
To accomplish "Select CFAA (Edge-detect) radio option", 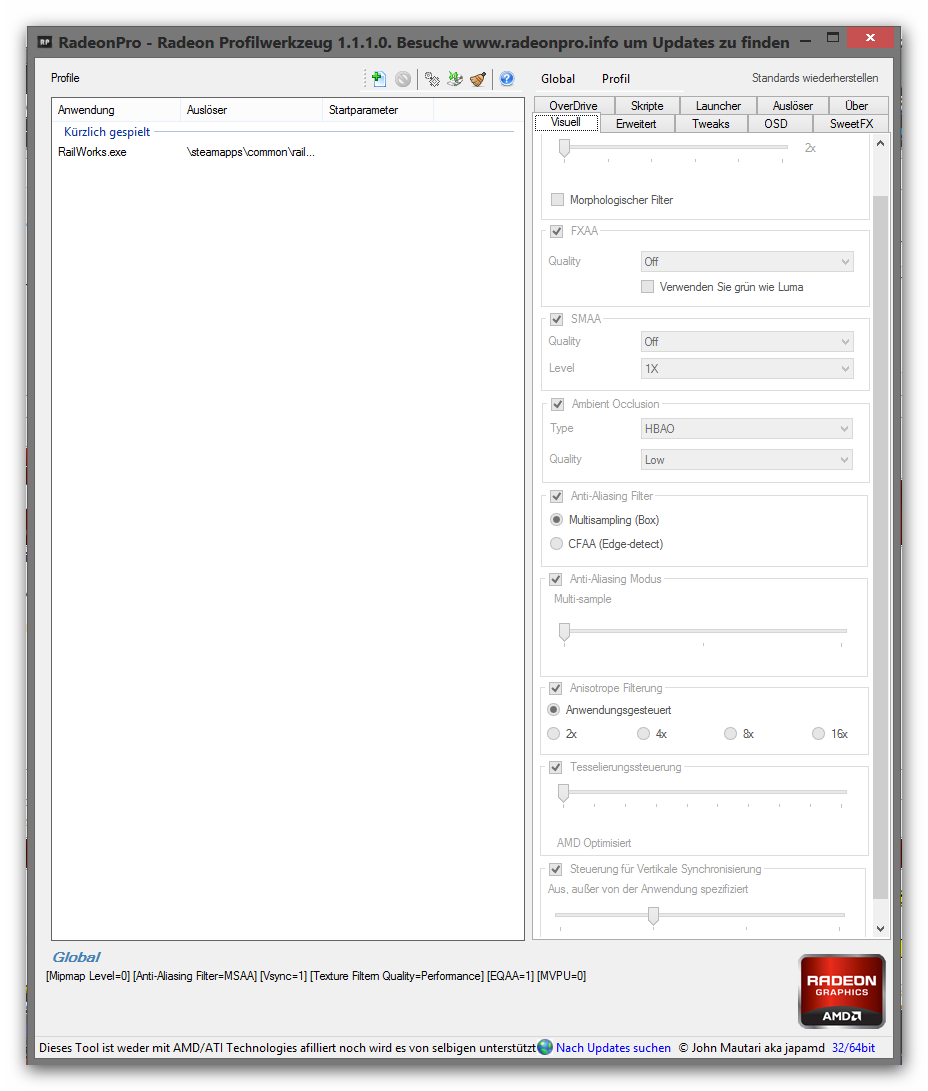I will coord(557,543).
